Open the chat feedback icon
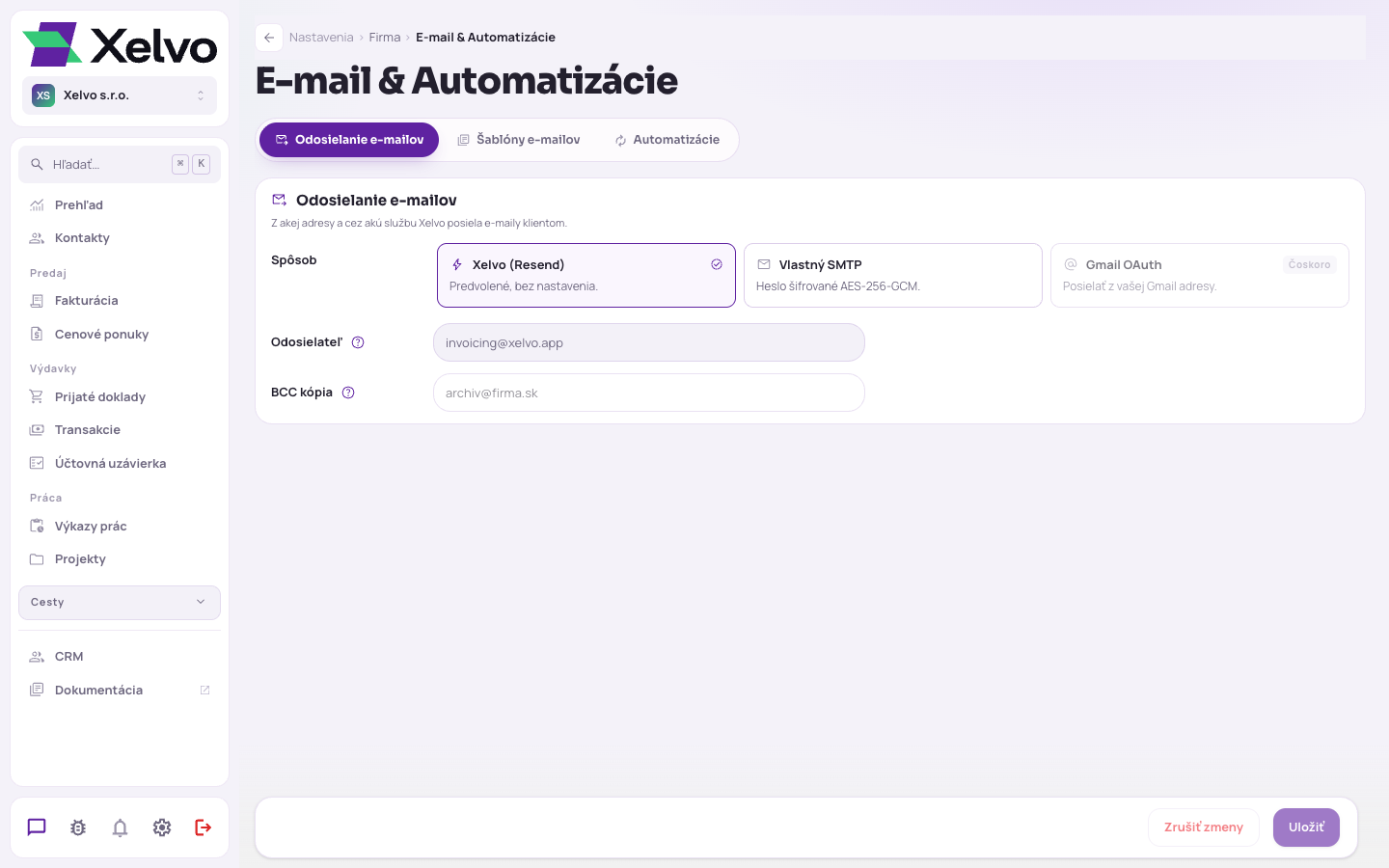Screen dimensions: 1389x868 point(37,827)
